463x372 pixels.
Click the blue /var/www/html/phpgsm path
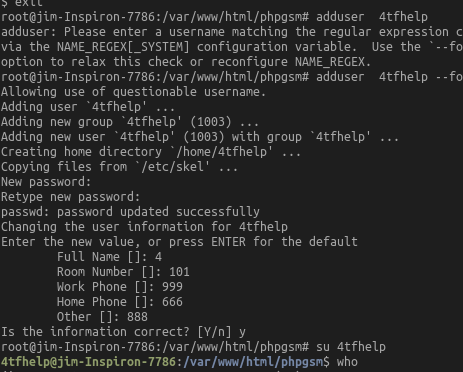tap(253, 362)
